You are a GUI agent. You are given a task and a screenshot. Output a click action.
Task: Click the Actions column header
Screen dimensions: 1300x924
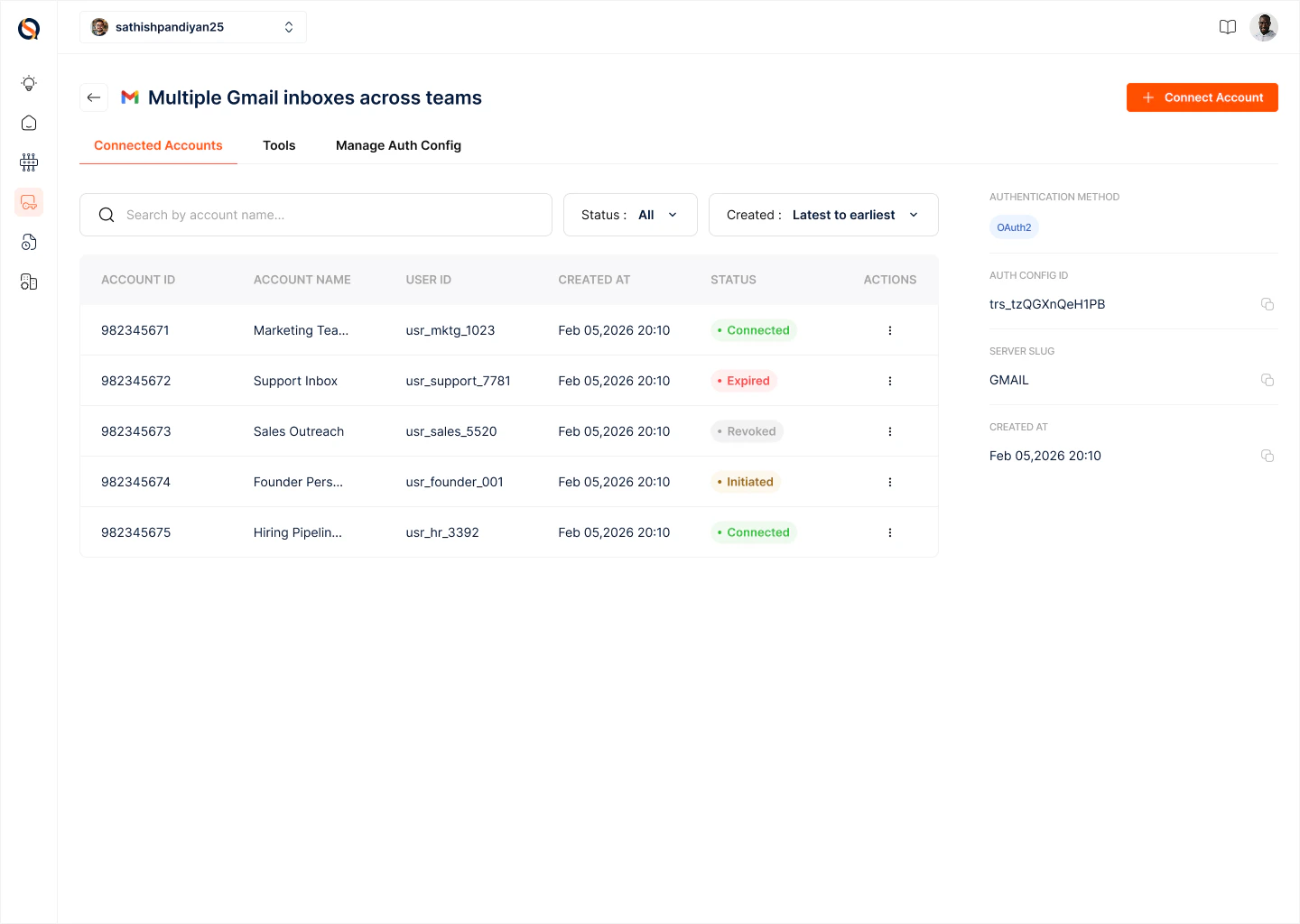(890, 280)
